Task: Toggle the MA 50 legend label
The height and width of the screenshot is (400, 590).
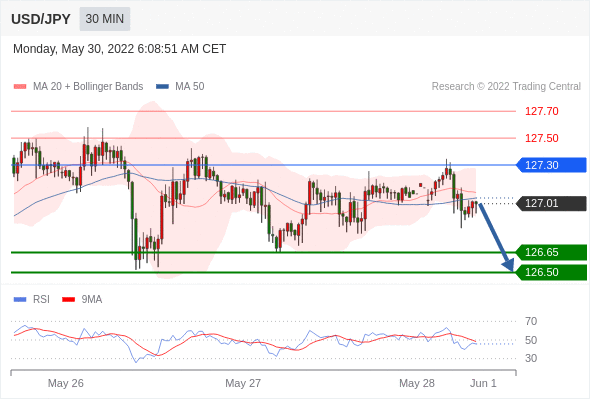Action: click(190, 87)
